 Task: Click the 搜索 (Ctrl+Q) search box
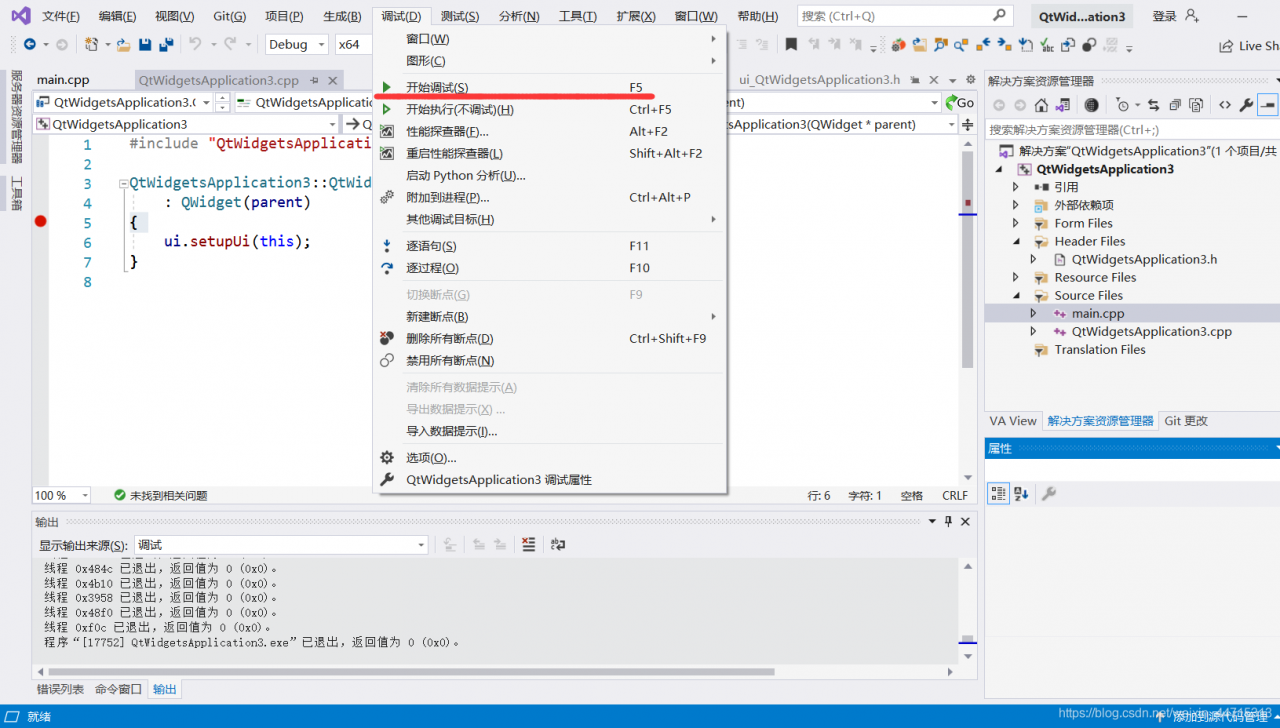click(905, 16)
